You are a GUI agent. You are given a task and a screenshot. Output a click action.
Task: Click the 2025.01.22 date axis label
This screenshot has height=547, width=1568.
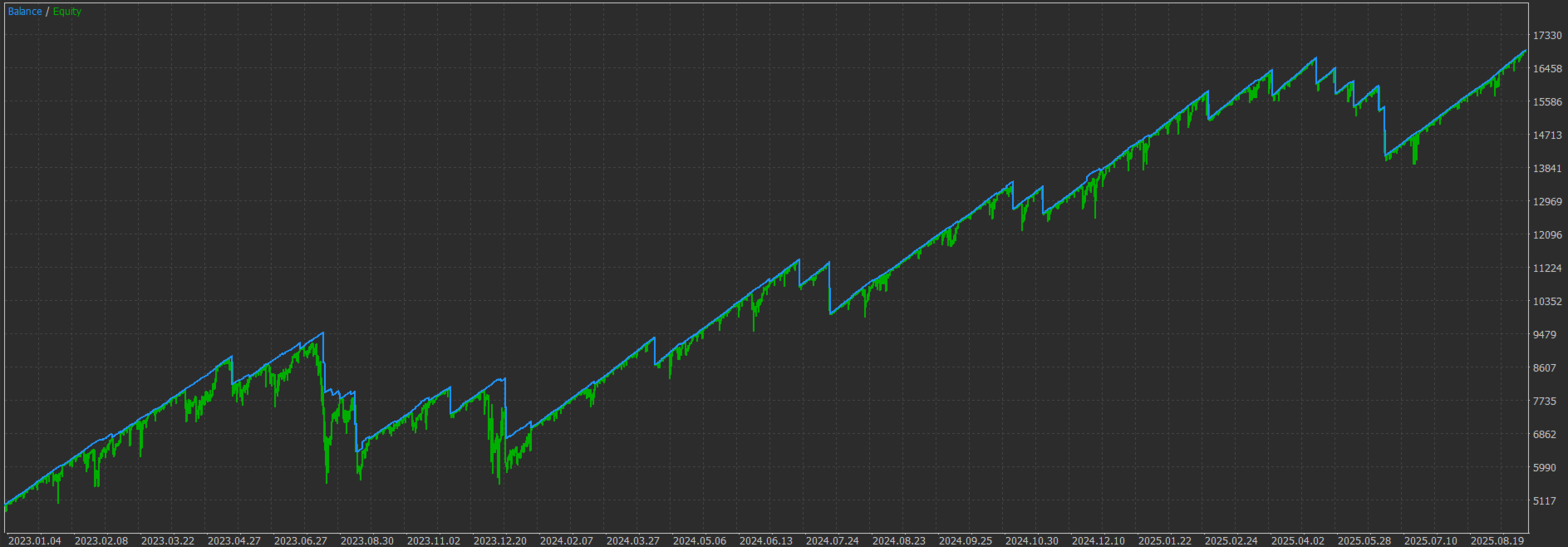tap(1165, 541)
